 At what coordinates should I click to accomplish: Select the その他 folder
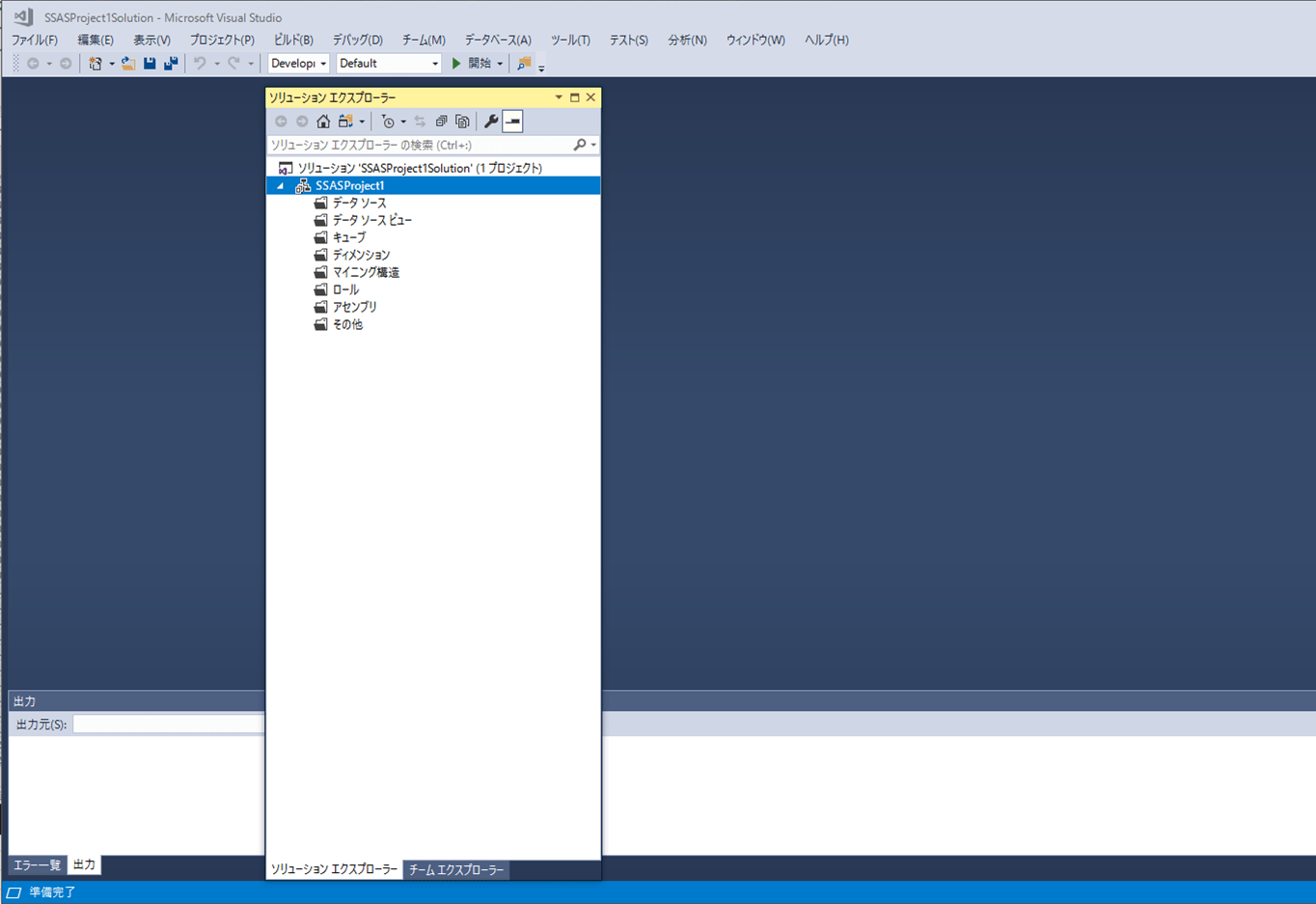coord(338,324)
